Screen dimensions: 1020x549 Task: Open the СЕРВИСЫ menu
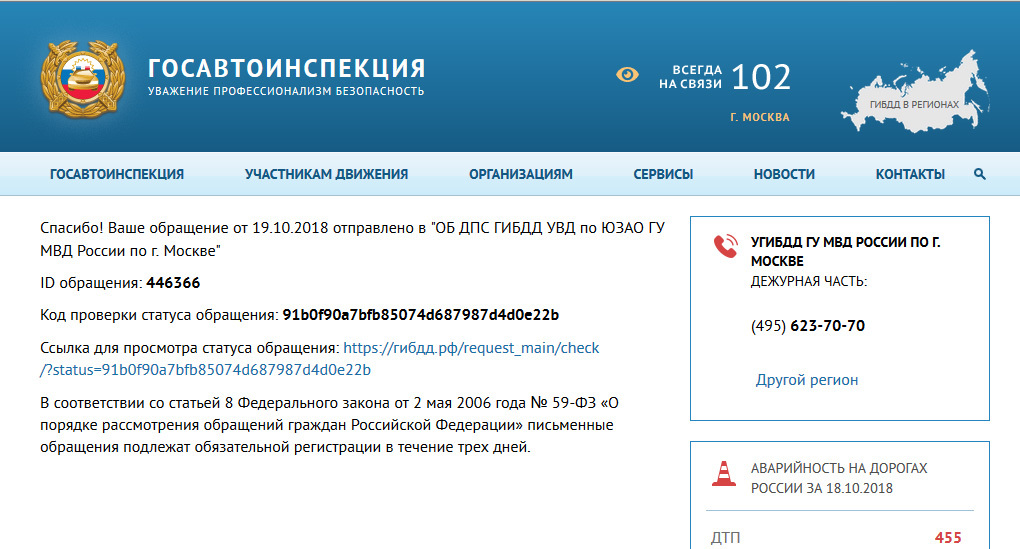(663, 174)
